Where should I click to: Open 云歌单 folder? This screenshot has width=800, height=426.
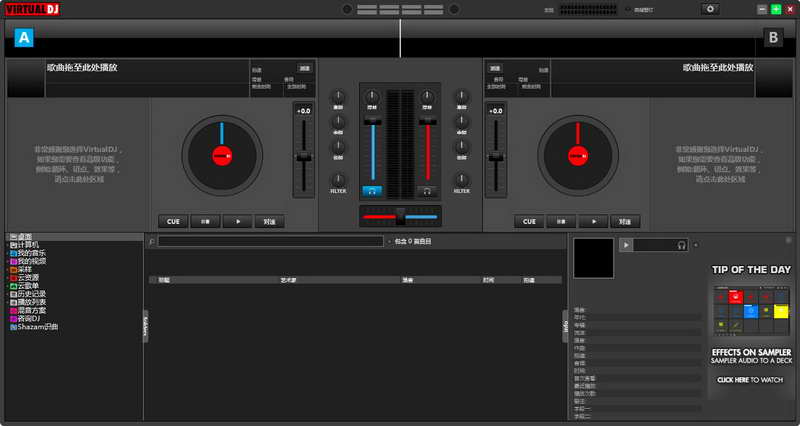(24, 286)
